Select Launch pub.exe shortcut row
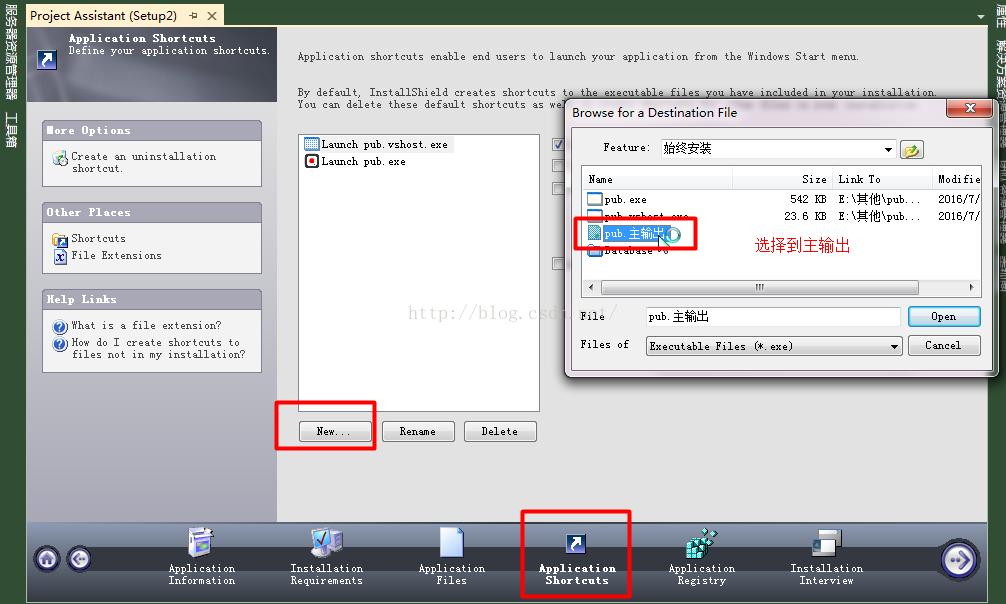Viewport: 1006px width, 604px height. (x=355, y=161)
